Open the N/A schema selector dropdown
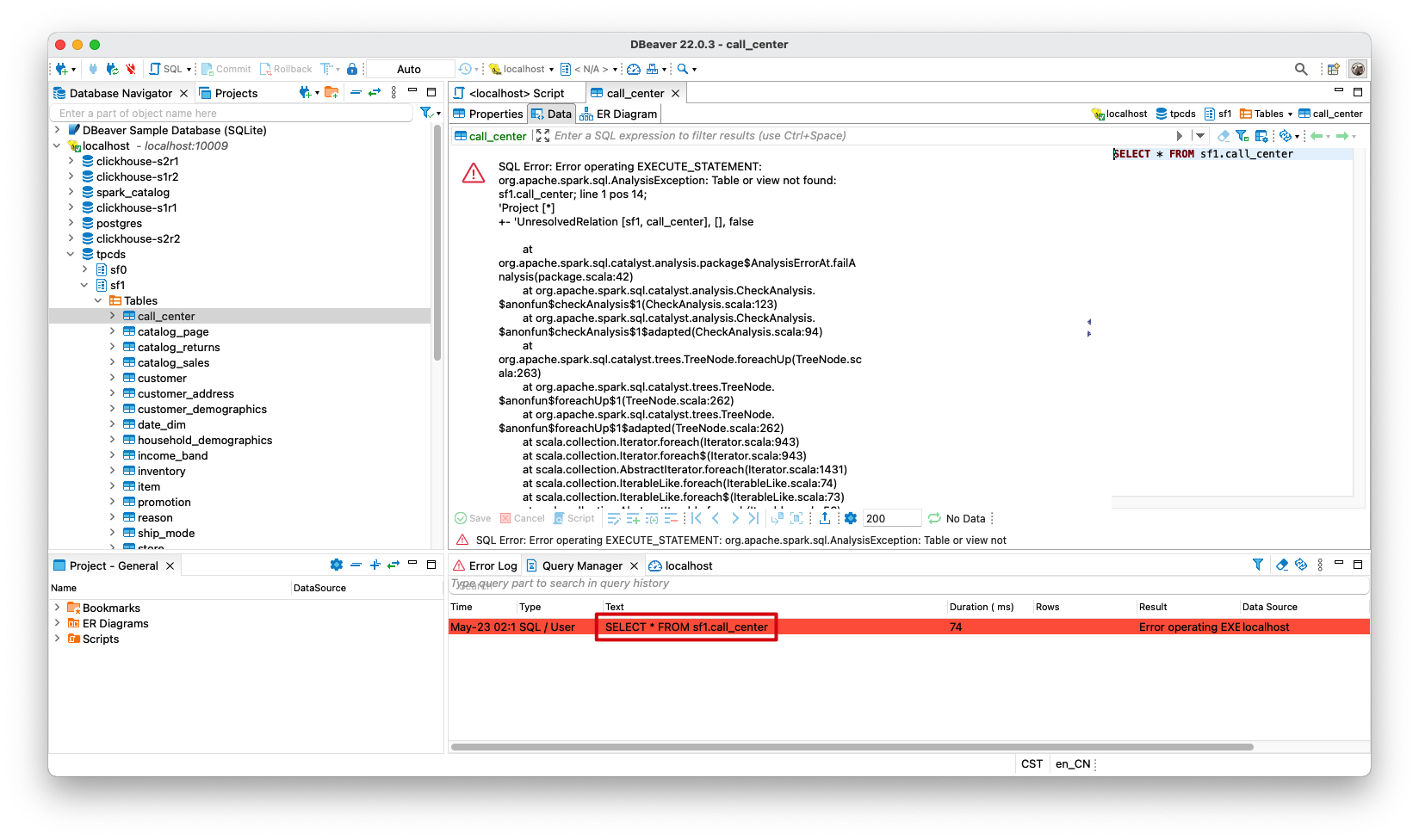 click(590, 69)
